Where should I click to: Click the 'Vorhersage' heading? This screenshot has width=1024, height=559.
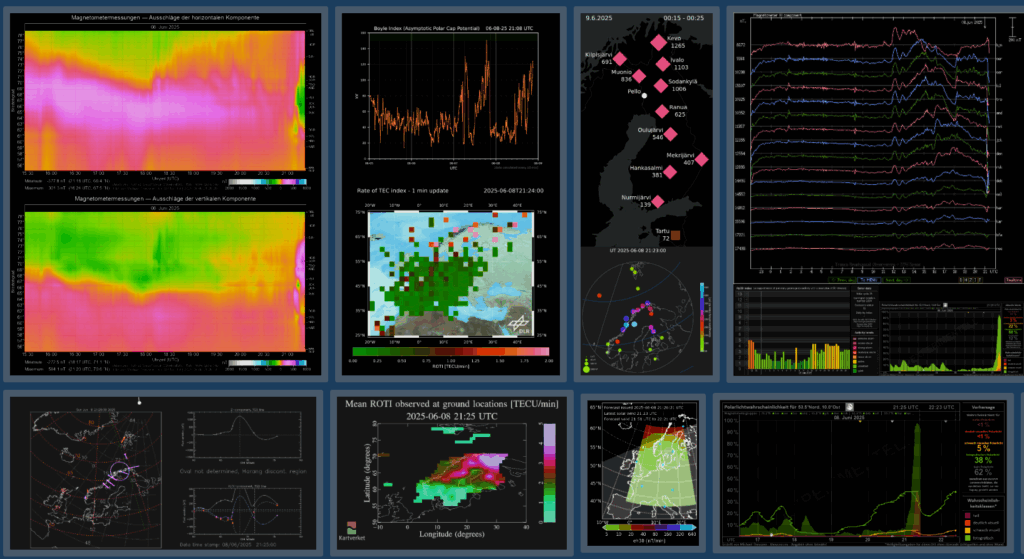[983, 407]
